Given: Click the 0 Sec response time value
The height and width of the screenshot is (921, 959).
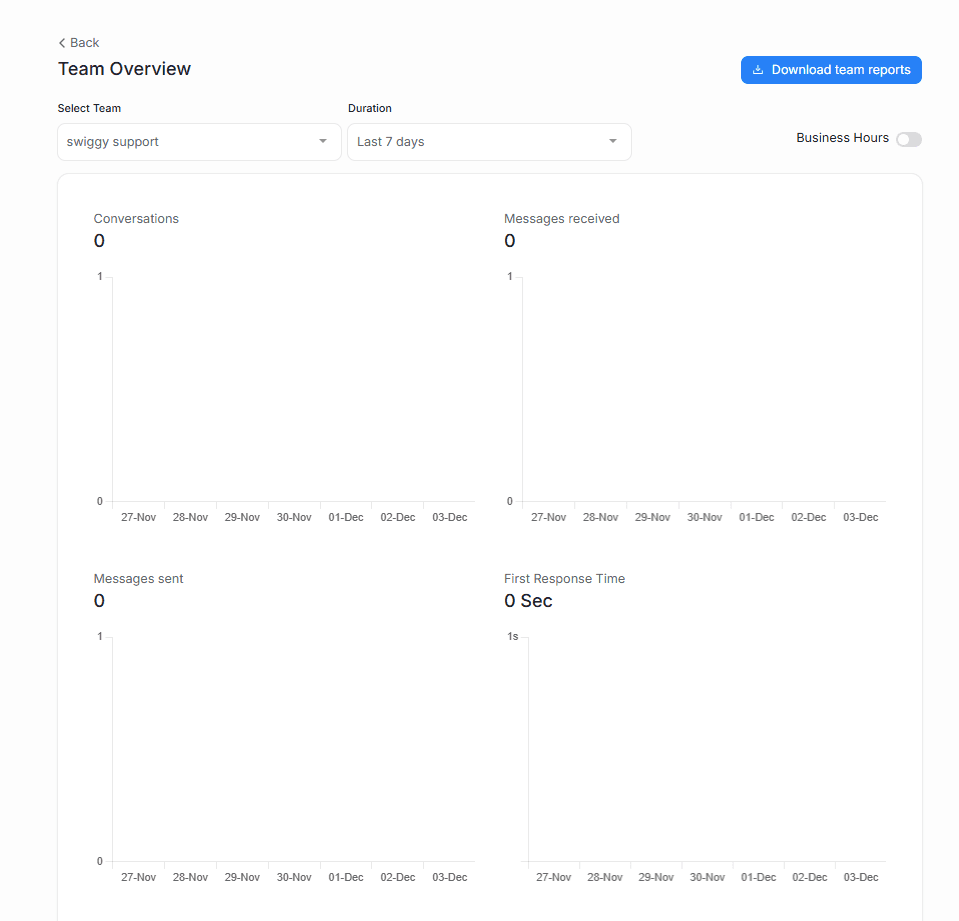Looking at the screenshot, I should click(527, 600).
